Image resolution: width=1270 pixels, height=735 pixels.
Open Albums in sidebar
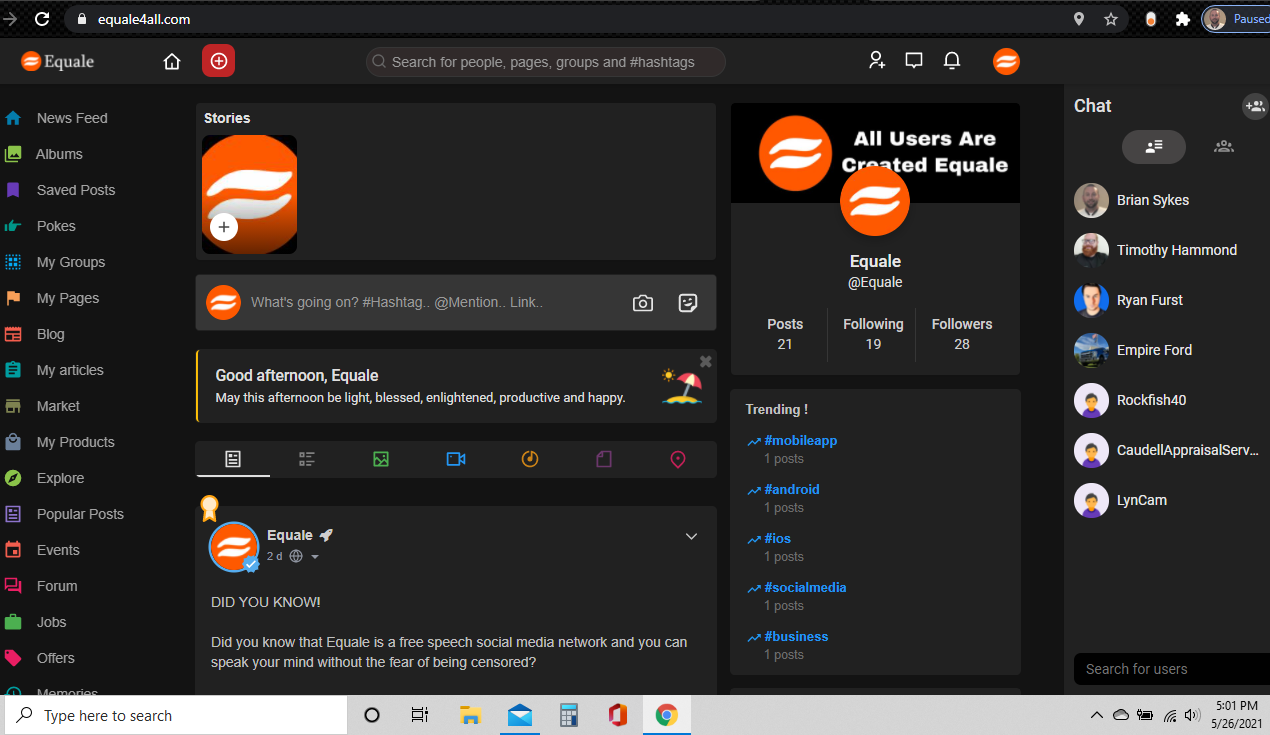tap(60, 154)
